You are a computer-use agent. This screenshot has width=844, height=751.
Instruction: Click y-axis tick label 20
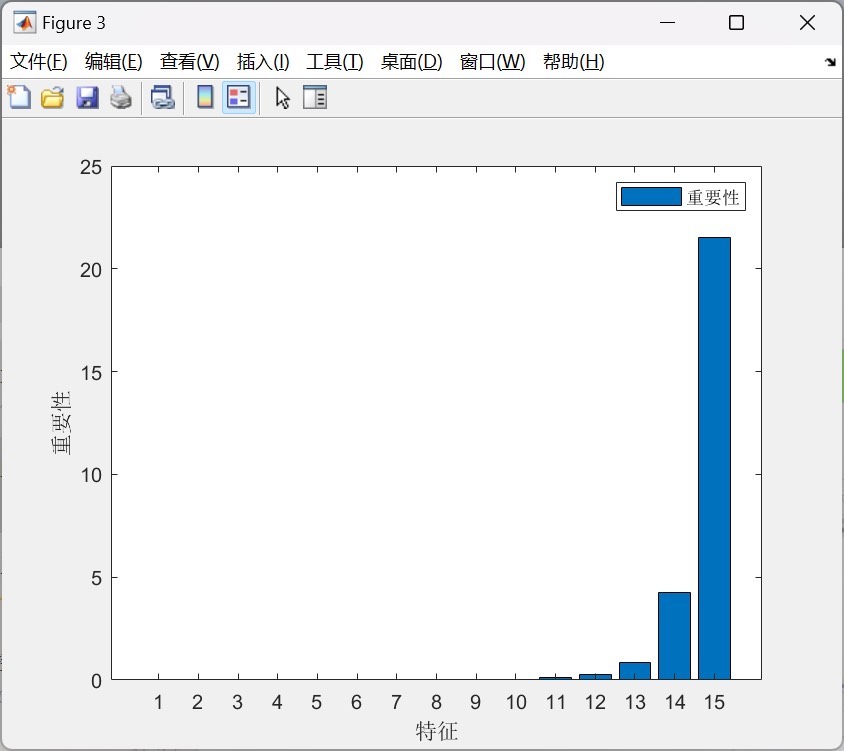coord(91,270)
